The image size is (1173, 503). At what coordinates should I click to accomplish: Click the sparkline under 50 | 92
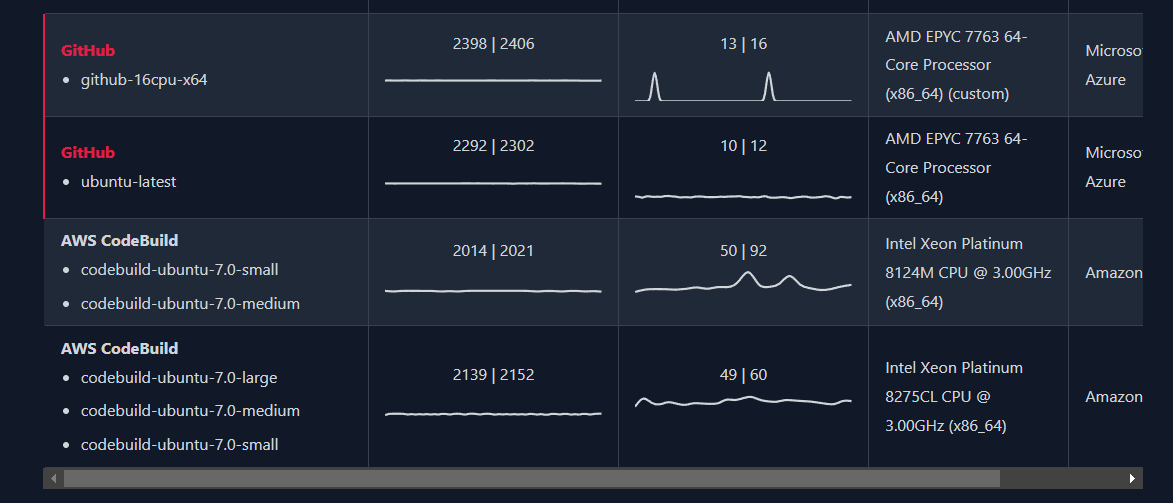click(x=744, y=283)
